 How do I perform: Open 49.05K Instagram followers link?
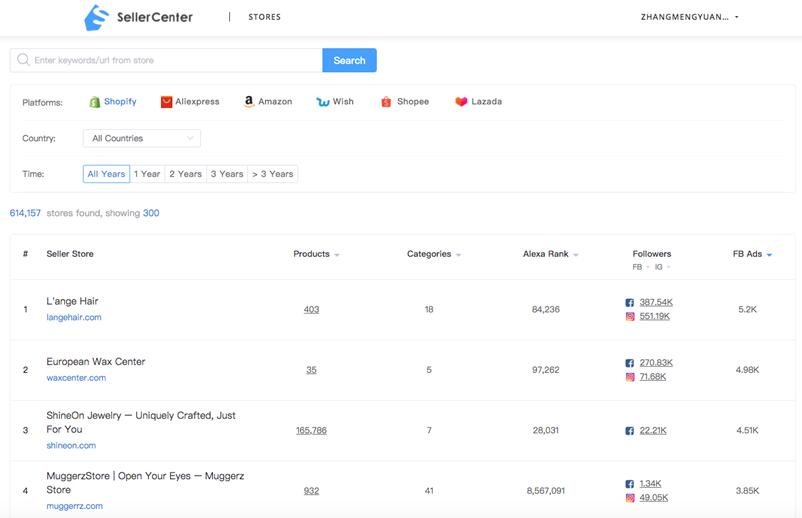(x=654, y=498)
